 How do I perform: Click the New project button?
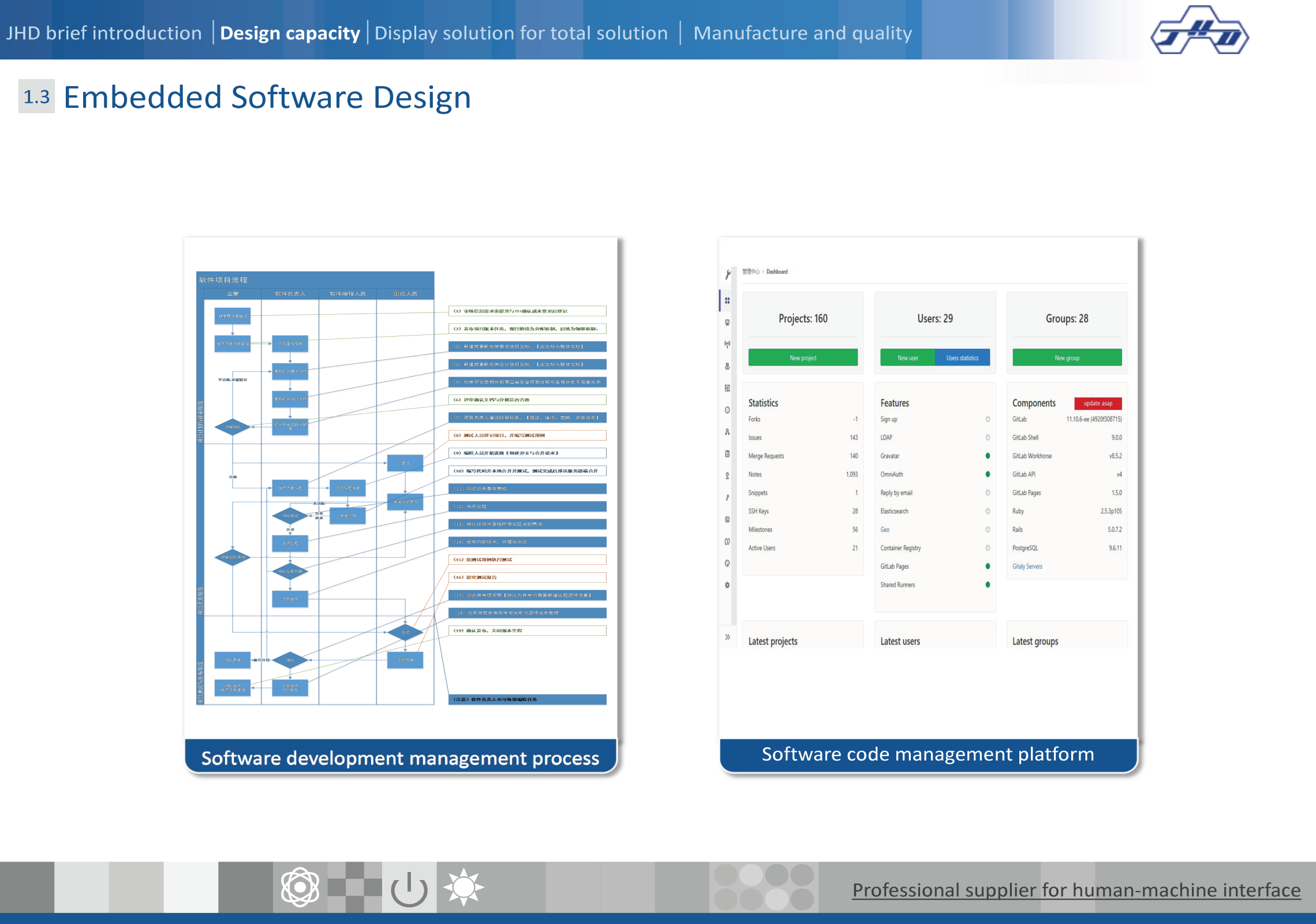coord(803,358)
